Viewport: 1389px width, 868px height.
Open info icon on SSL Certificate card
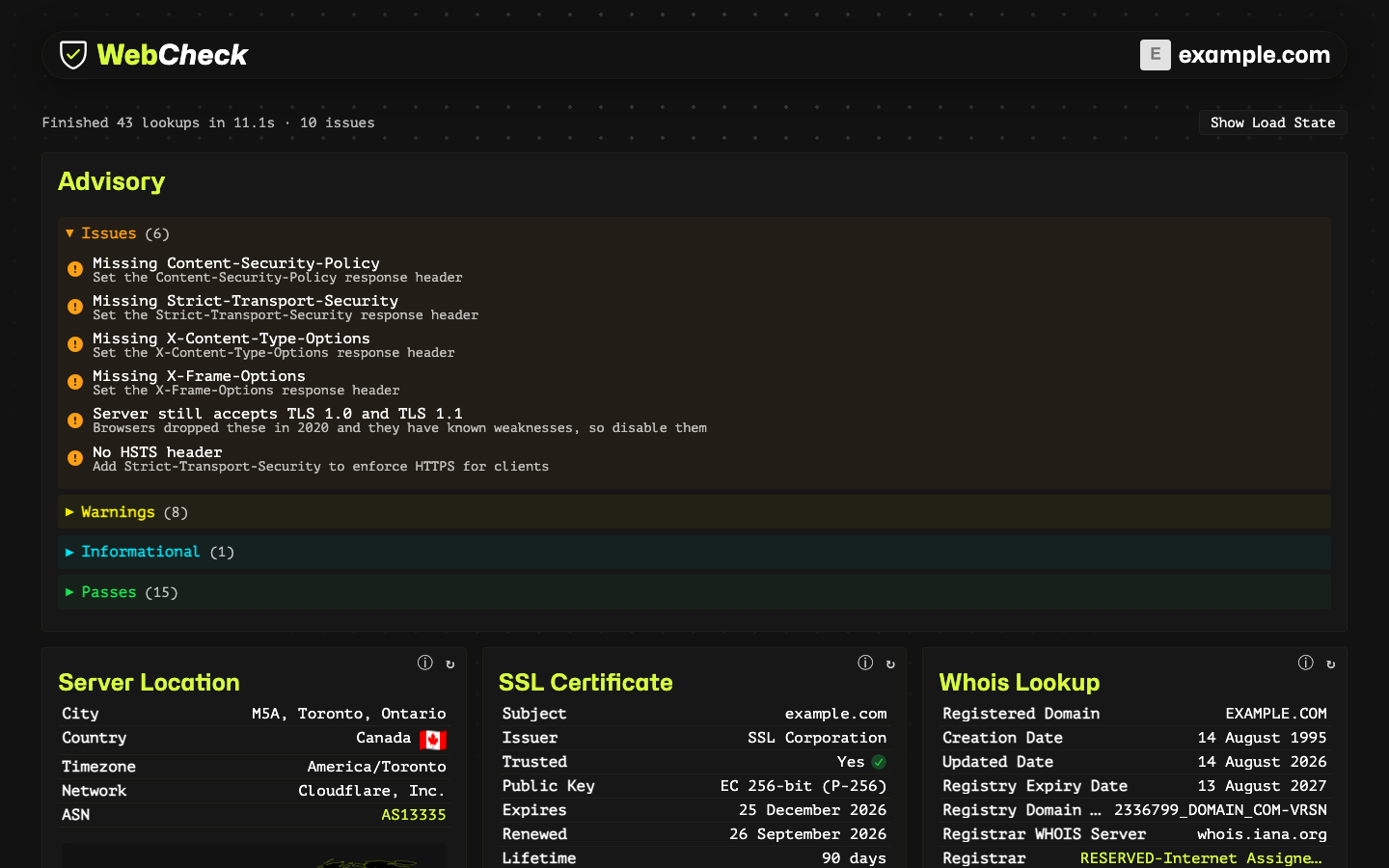[x=865, y=663]
